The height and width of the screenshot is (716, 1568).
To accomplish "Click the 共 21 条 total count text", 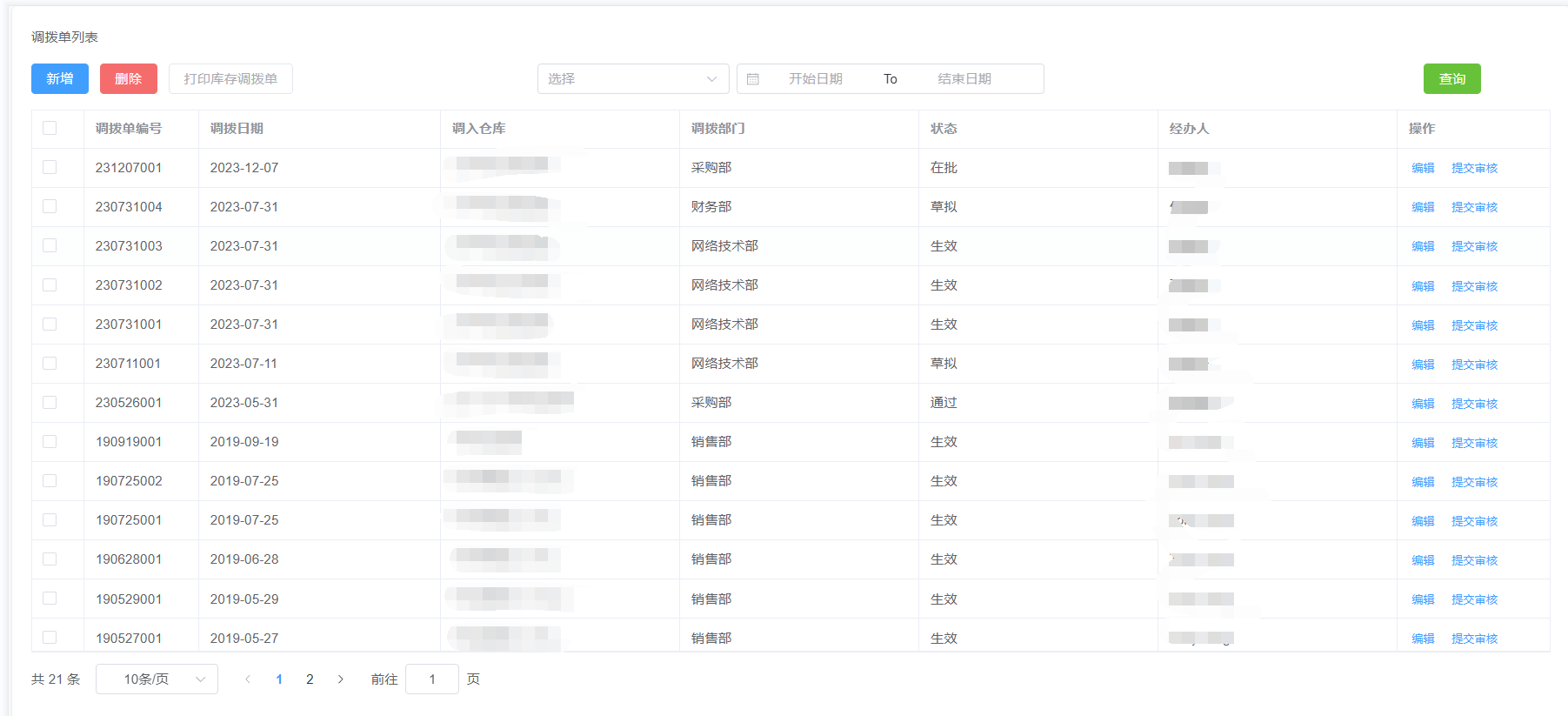I will (56, 679).
